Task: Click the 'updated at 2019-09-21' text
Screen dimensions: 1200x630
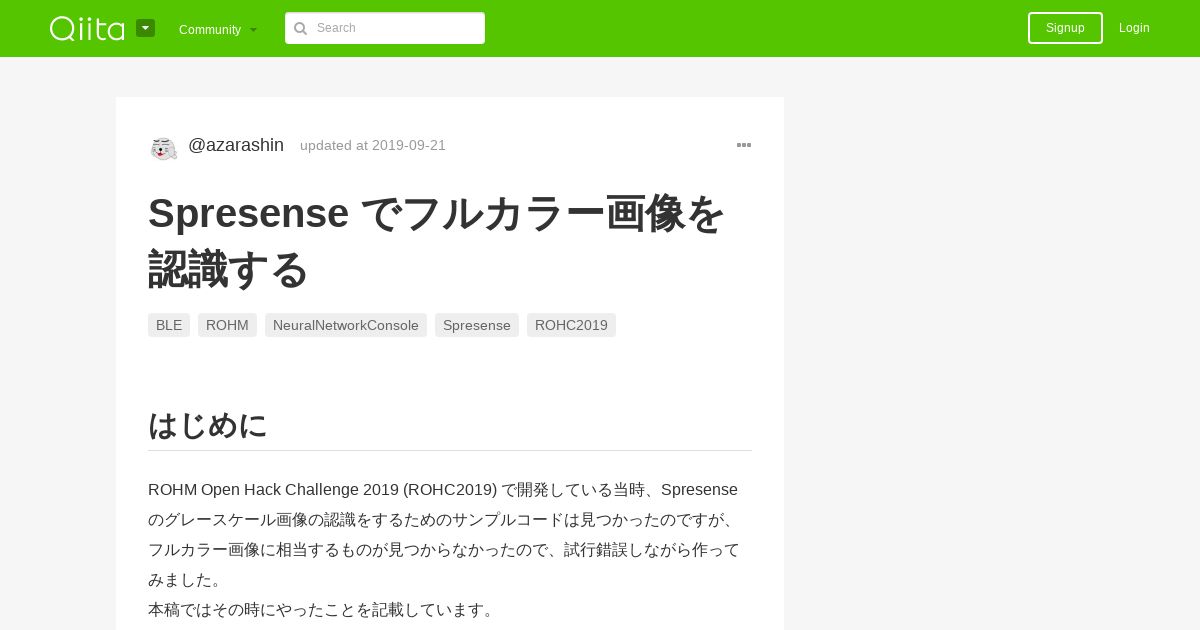Action: pos(373,145)
